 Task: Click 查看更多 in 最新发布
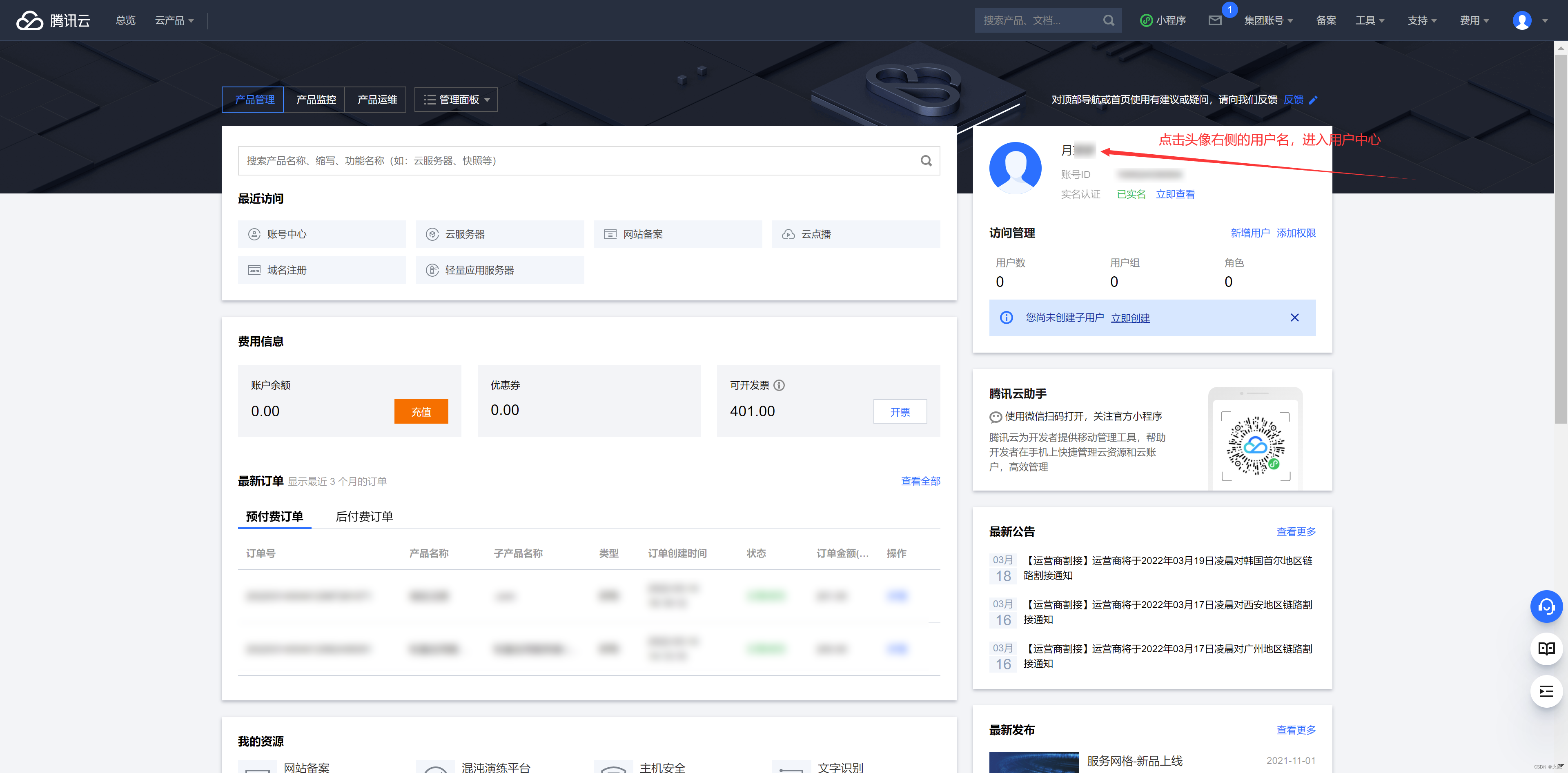pos(1296,730)
